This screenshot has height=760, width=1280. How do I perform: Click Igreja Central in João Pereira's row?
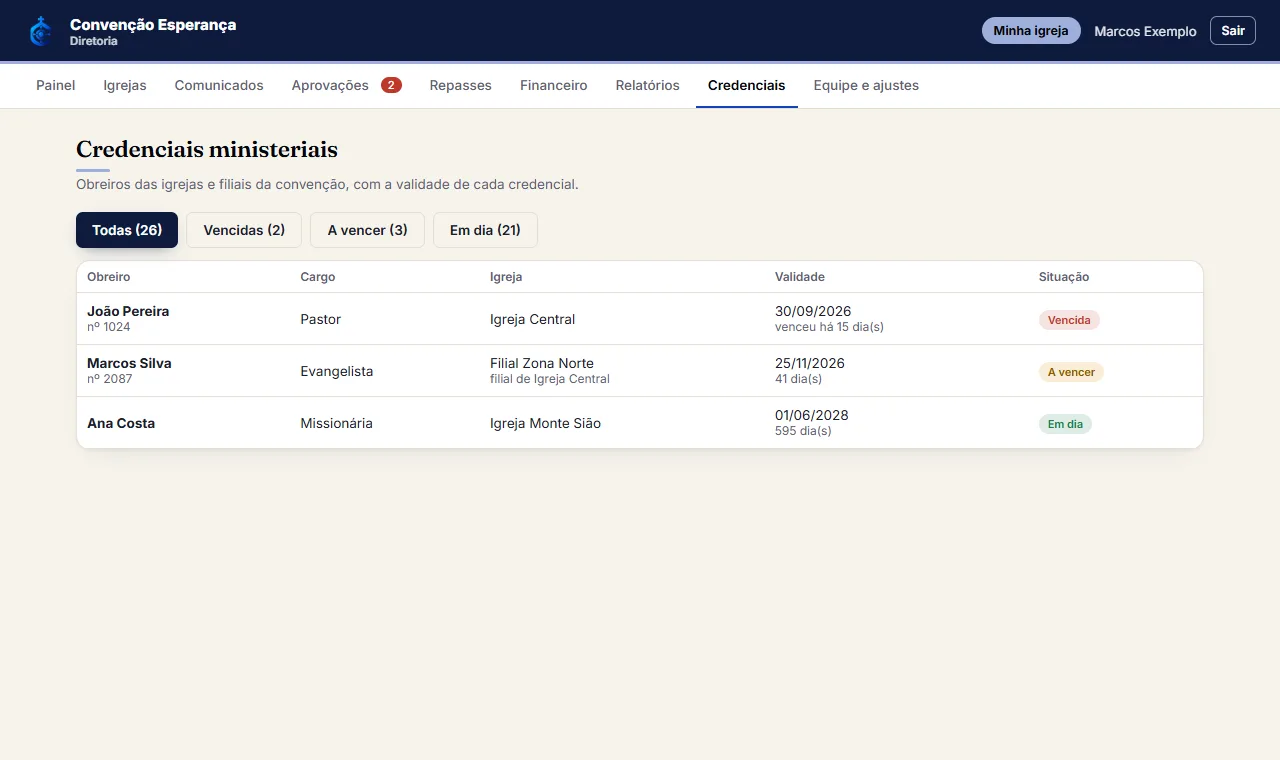click(x=532, y=319)
